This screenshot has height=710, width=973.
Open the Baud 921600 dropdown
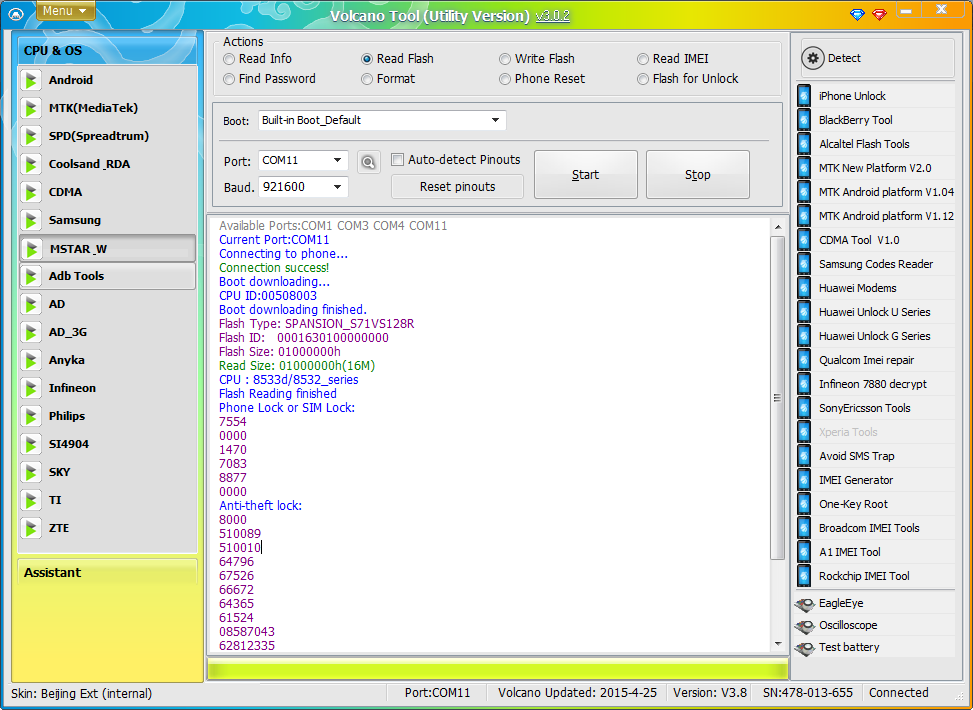click(337, 187)
